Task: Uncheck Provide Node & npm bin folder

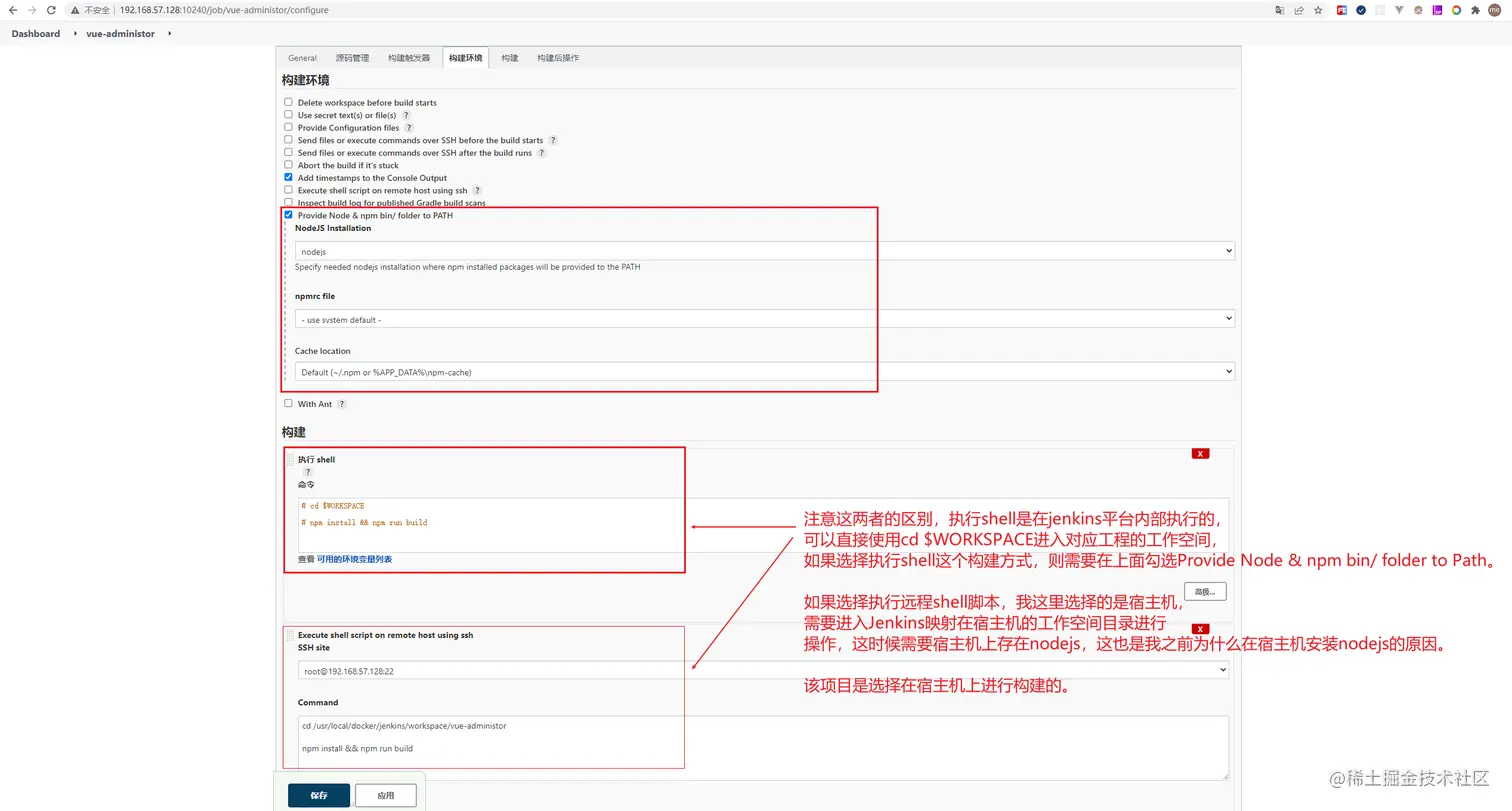Action: click(x=289, y=215)
